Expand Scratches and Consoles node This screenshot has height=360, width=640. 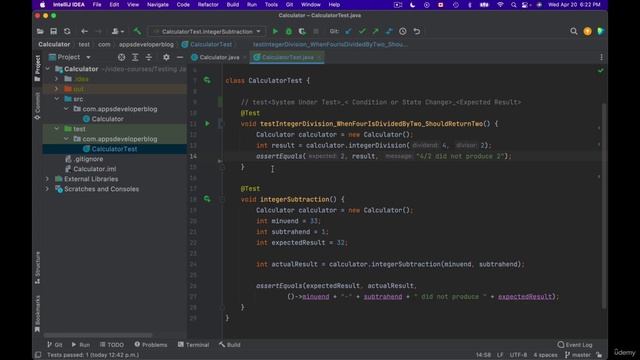click(x=47, y=189)
